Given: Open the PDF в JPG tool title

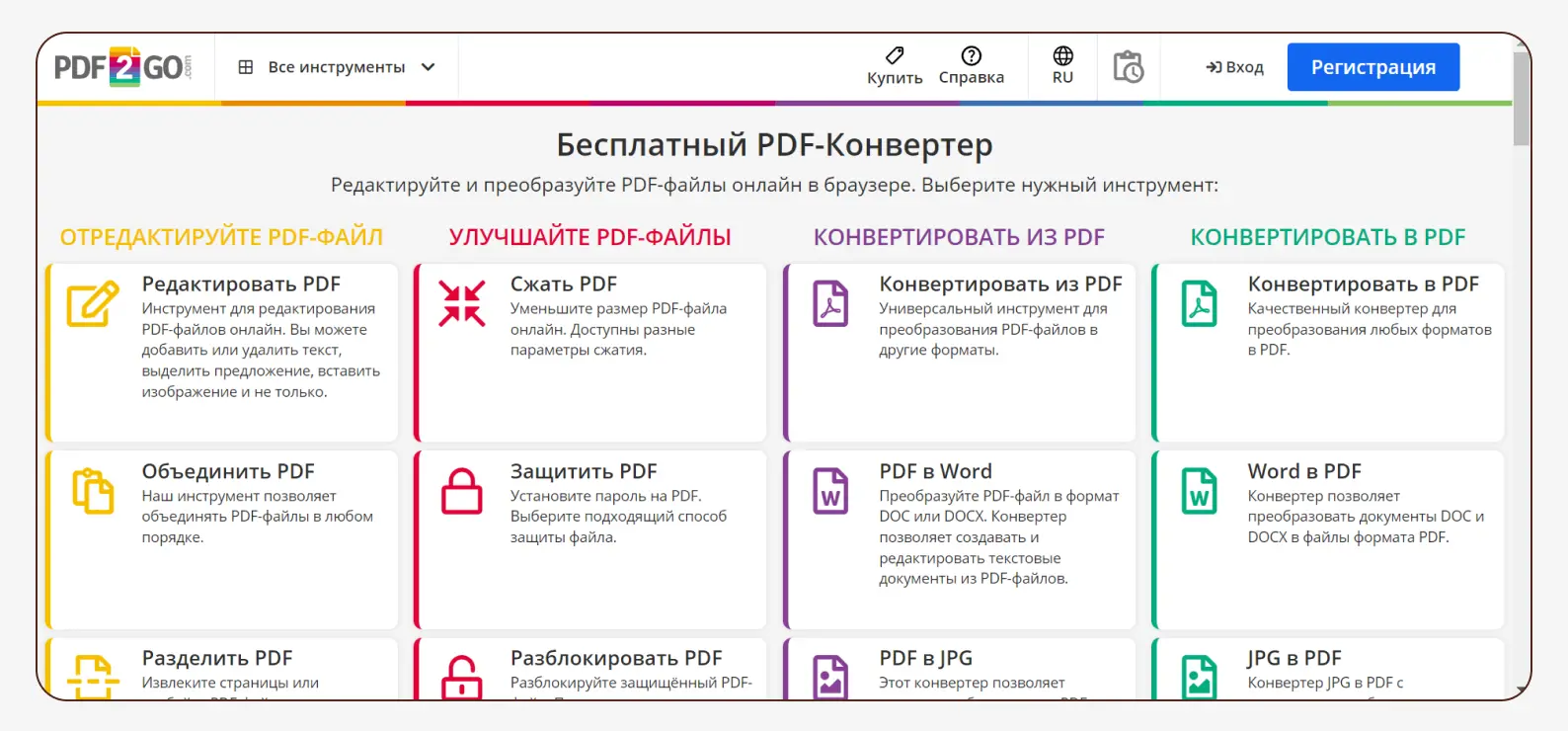Looking at the screenshot, I should pos(926,659).
